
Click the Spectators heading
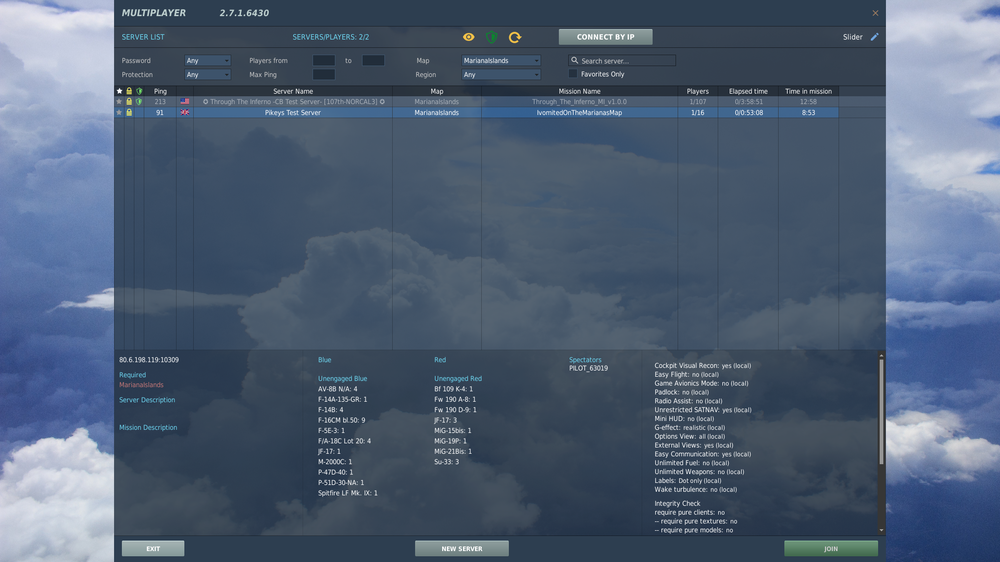(585, 360)
